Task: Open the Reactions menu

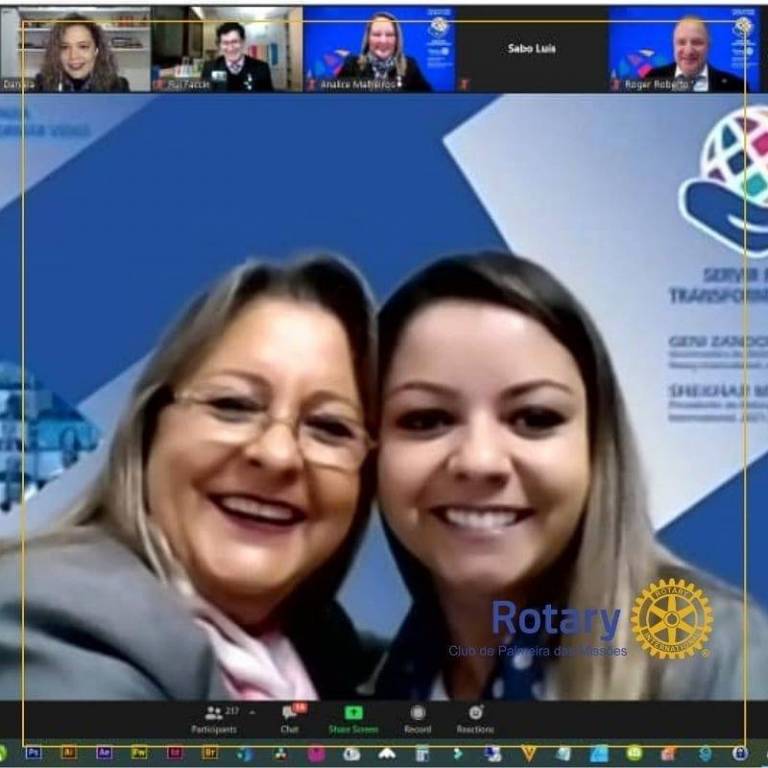Action: coord(475,718)
